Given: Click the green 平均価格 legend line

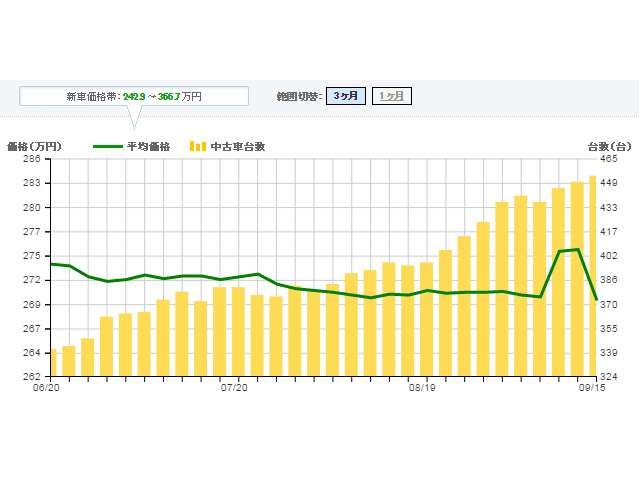Looking at the screenshot, I should [107, 146].
